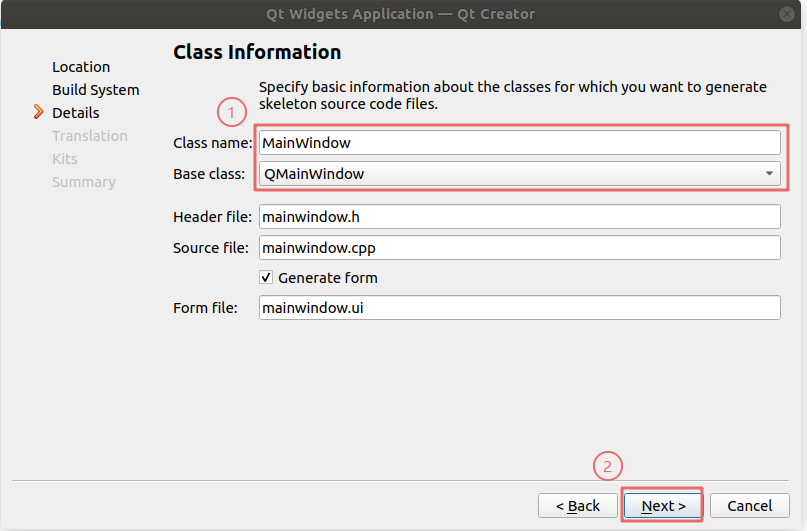807x531 pixels.
Task: Cancel the project wizard
Action: click(750, 506)
